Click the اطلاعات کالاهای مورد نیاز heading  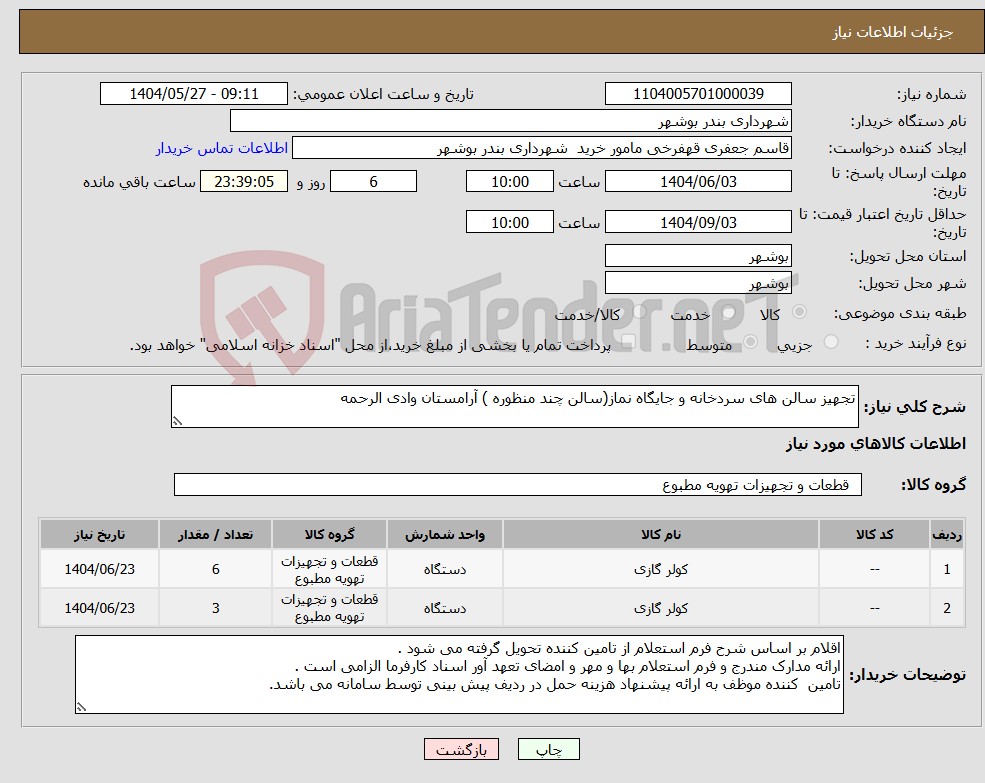coord(876,444)
